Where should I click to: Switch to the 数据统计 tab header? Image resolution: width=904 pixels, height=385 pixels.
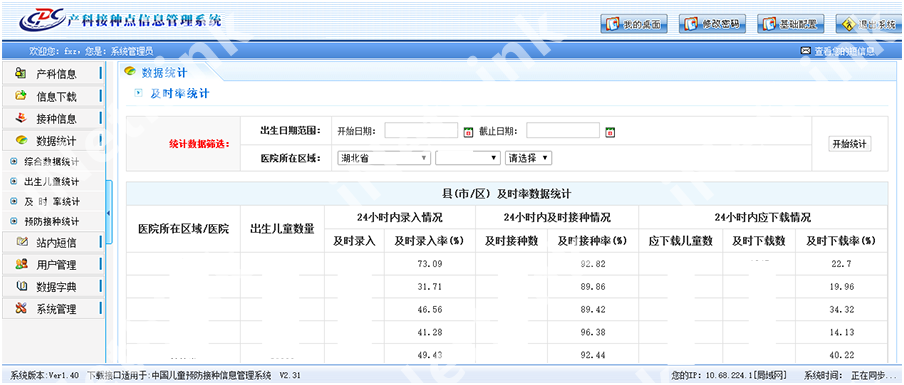tap(164, 72)
